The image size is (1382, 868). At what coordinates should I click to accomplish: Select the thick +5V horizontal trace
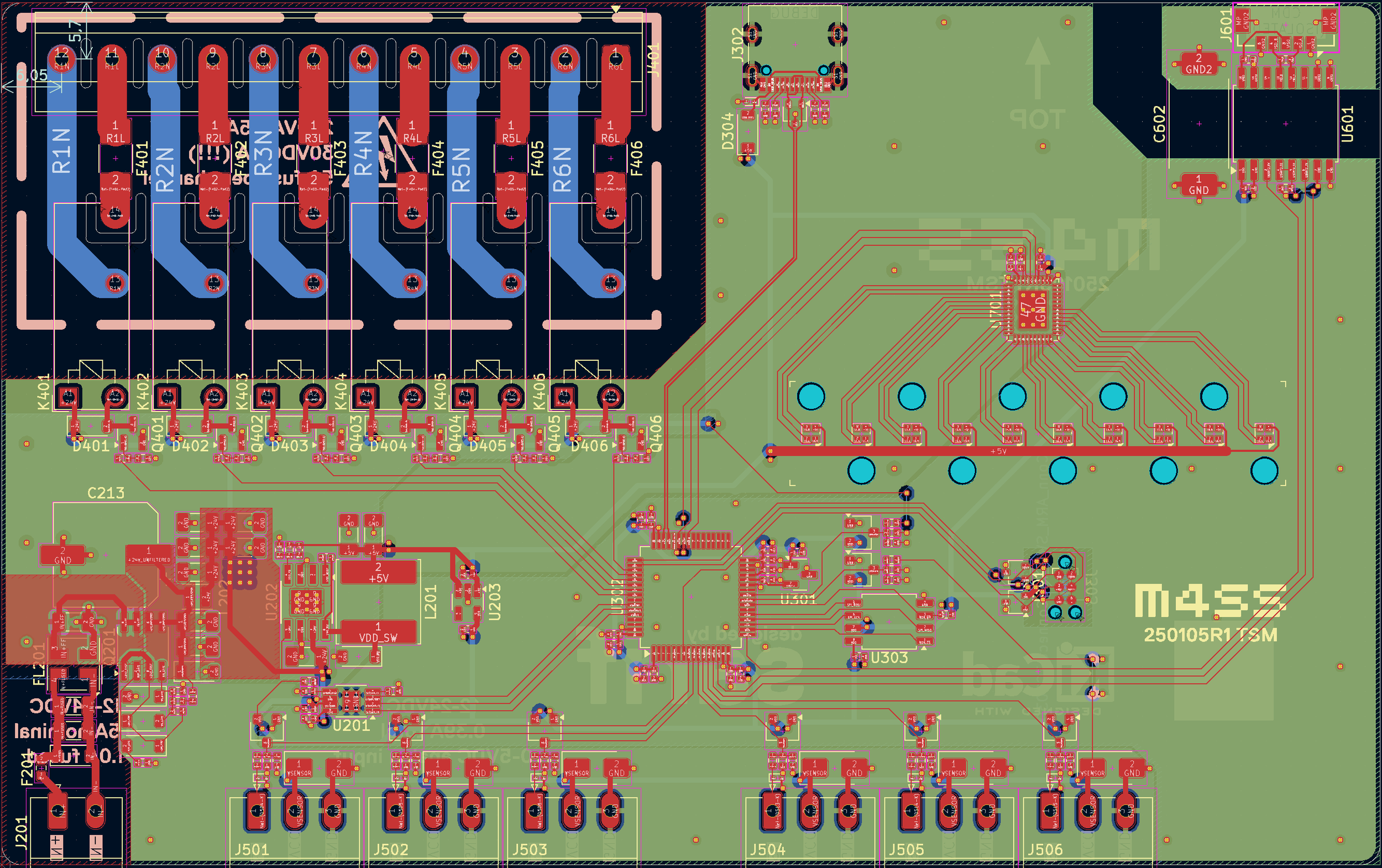tap(998, 451)
